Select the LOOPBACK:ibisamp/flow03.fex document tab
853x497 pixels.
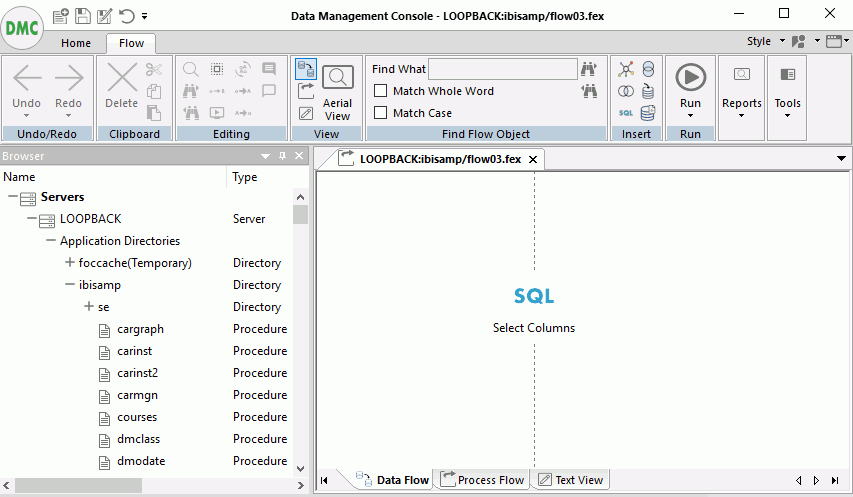[x=441, y=159]
